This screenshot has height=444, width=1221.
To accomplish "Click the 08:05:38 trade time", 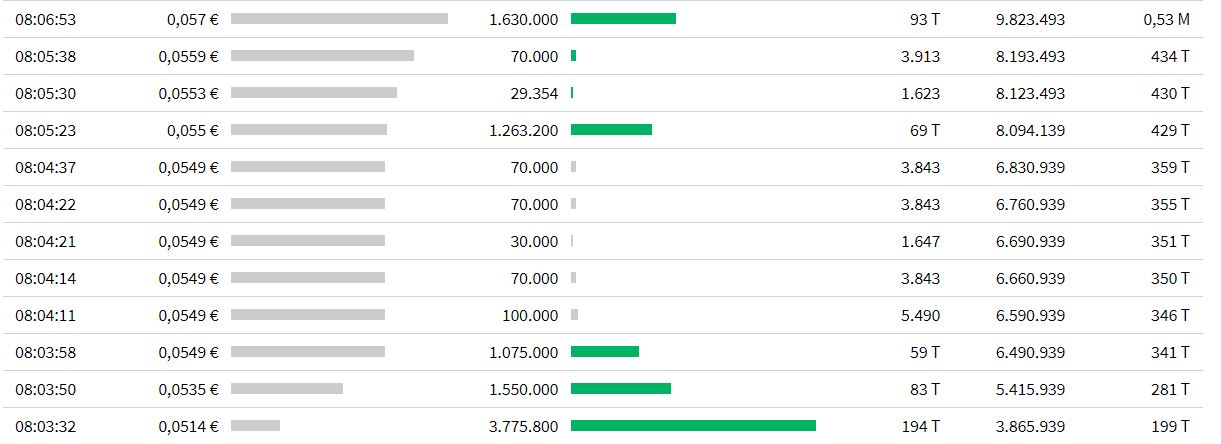I will (x=45, y=57).
